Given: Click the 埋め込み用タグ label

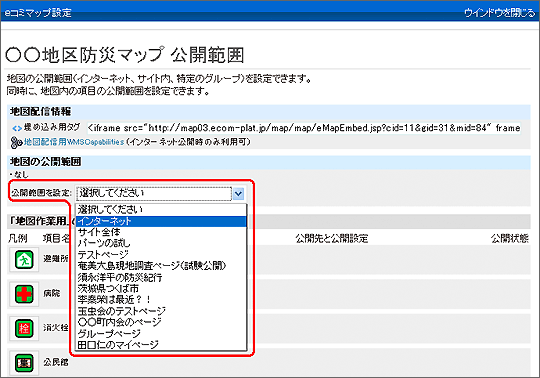Looking at the screenshot, I should coord(52,127).
